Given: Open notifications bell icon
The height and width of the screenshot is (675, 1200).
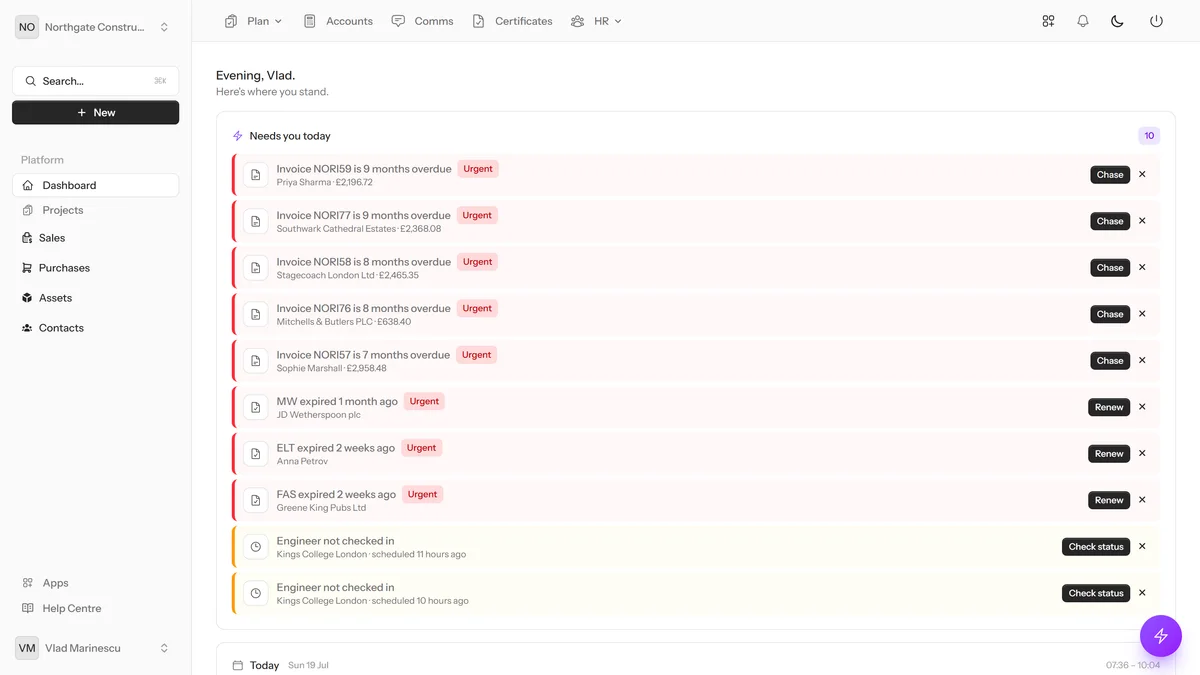Looking at the screenshot, I should (x=1083, y=21).
